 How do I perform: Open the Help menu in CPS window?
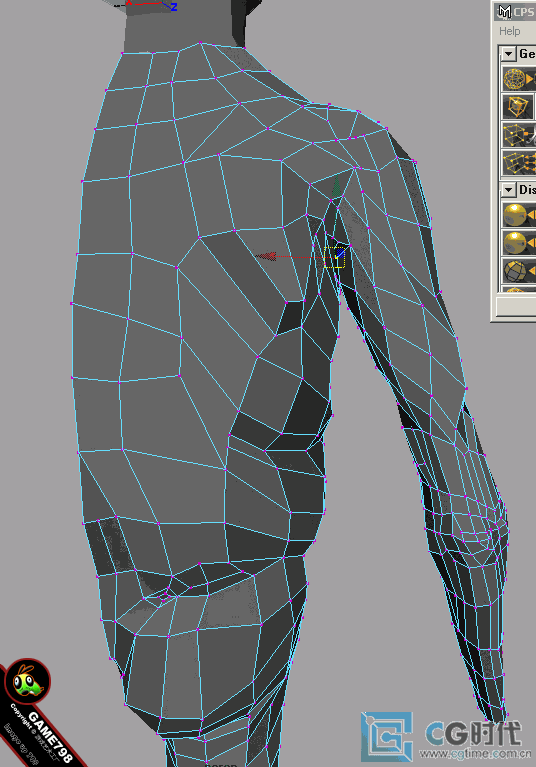509,31
